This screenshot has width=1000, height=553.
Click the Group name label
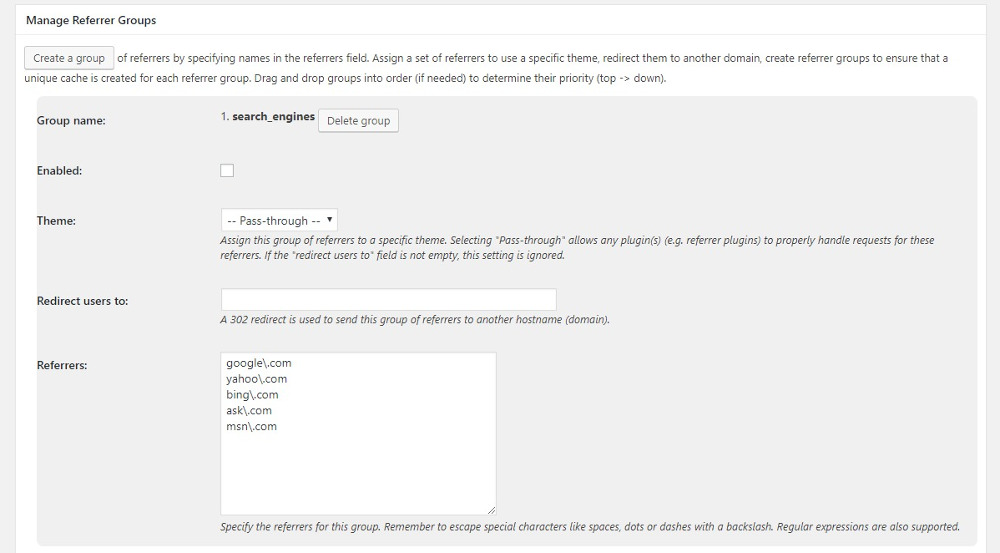pos(71,121)
